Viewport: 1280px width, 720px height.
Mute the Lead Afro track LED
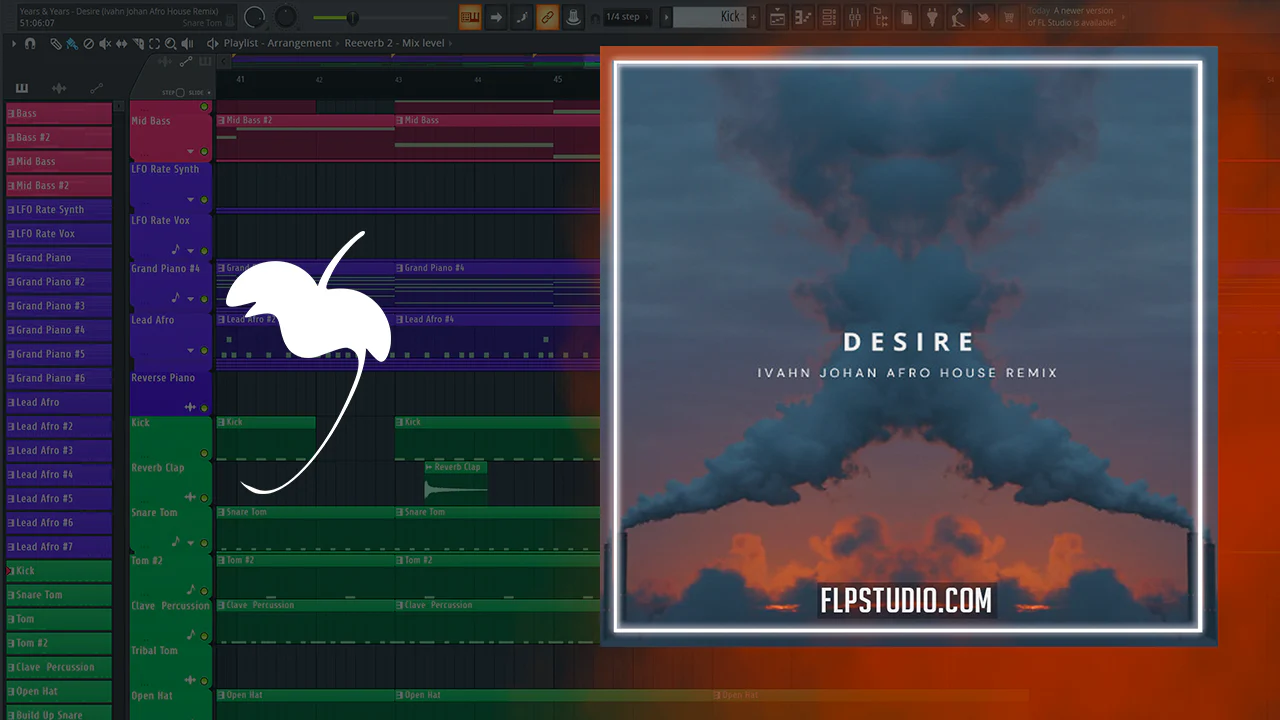point(204,351)
